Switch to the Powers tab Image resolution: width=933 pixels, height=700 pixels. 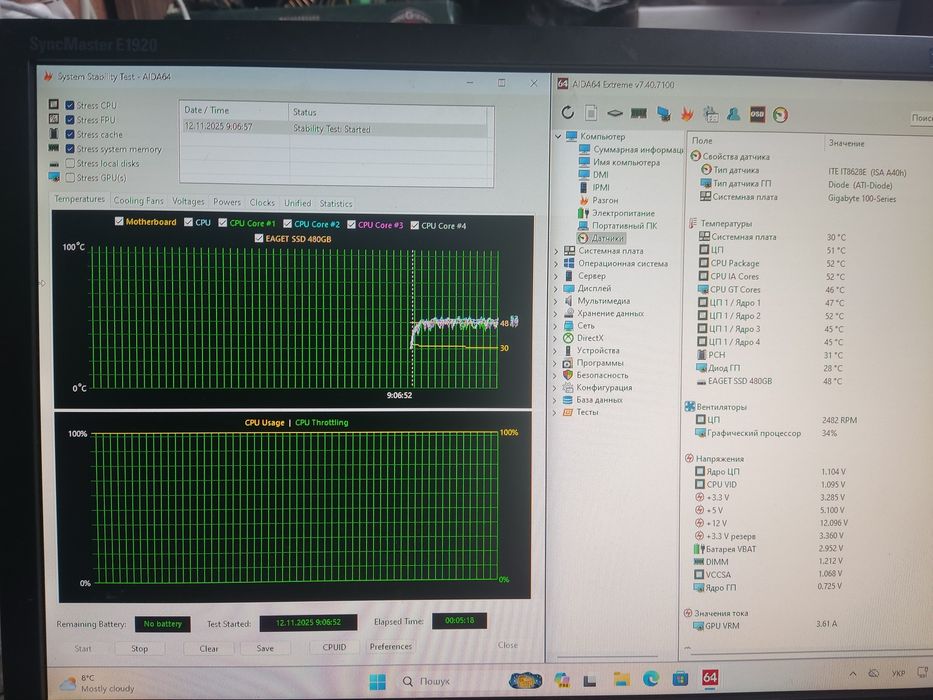227,202
